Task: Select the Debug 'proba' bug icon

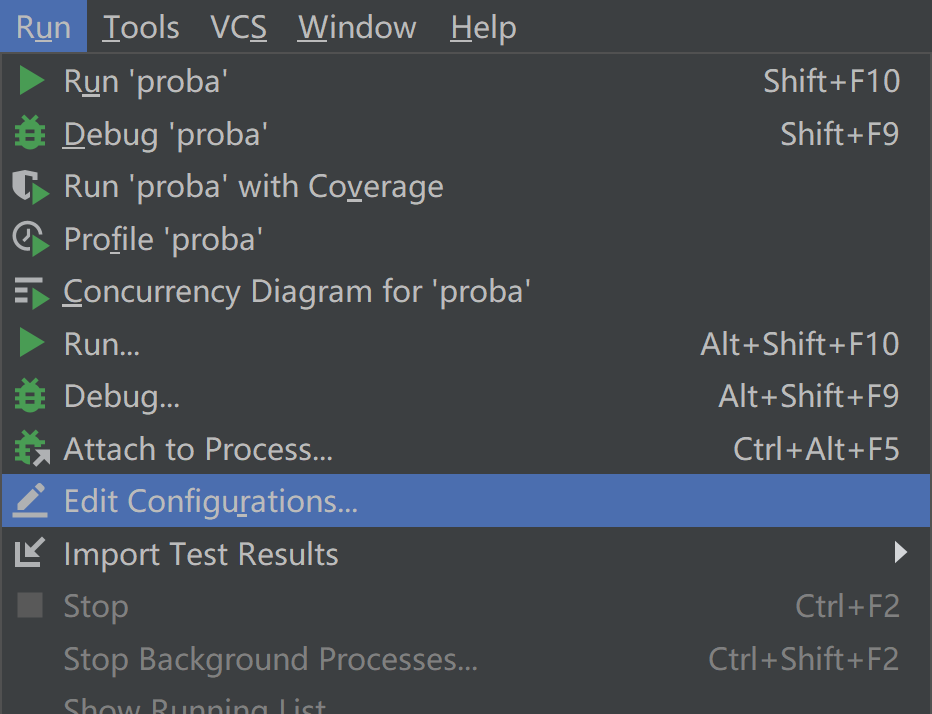Action: tap(30, 133)
